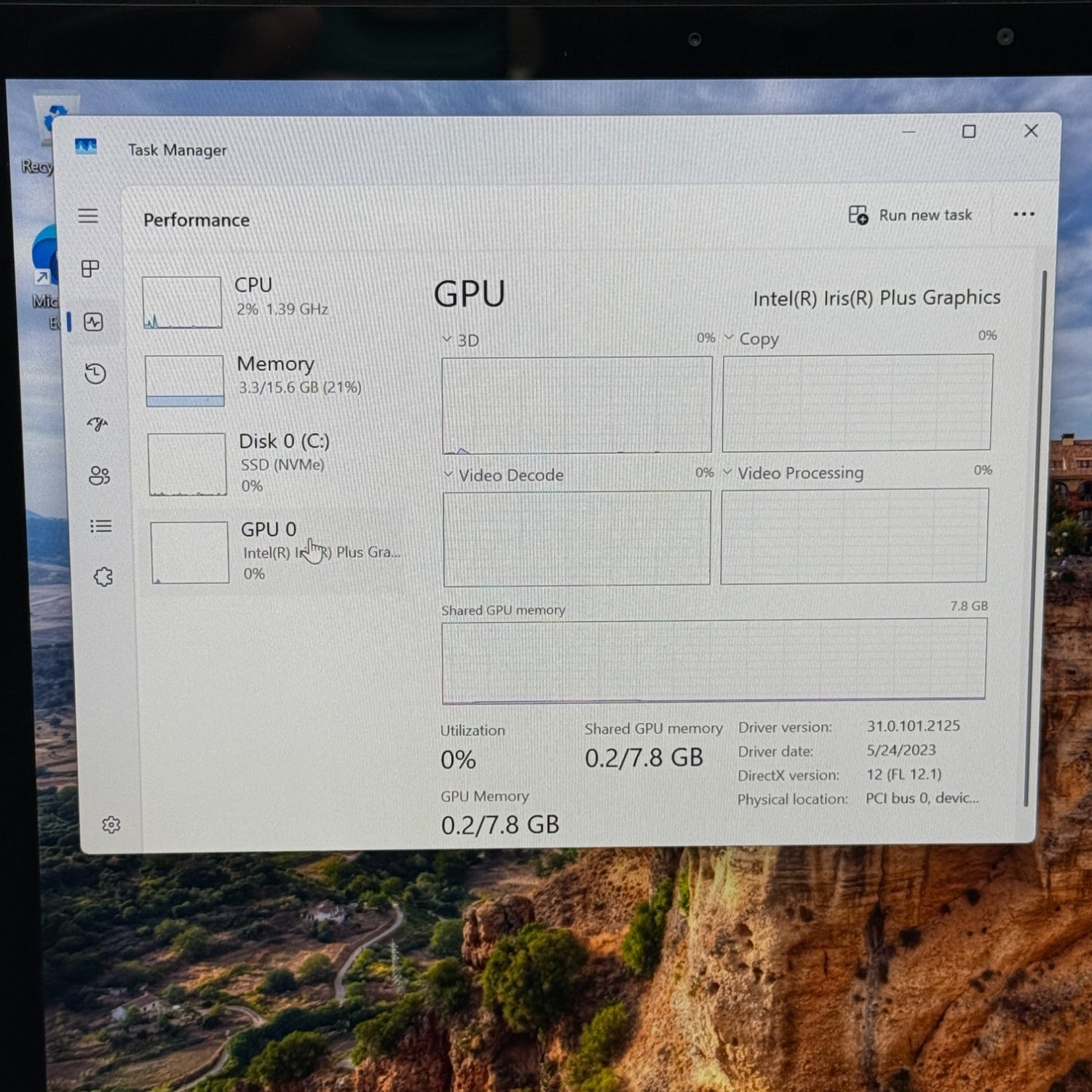1092x1092 pixels.
Task: Select the Performance sidebar icon
Action: pos(93,322)
